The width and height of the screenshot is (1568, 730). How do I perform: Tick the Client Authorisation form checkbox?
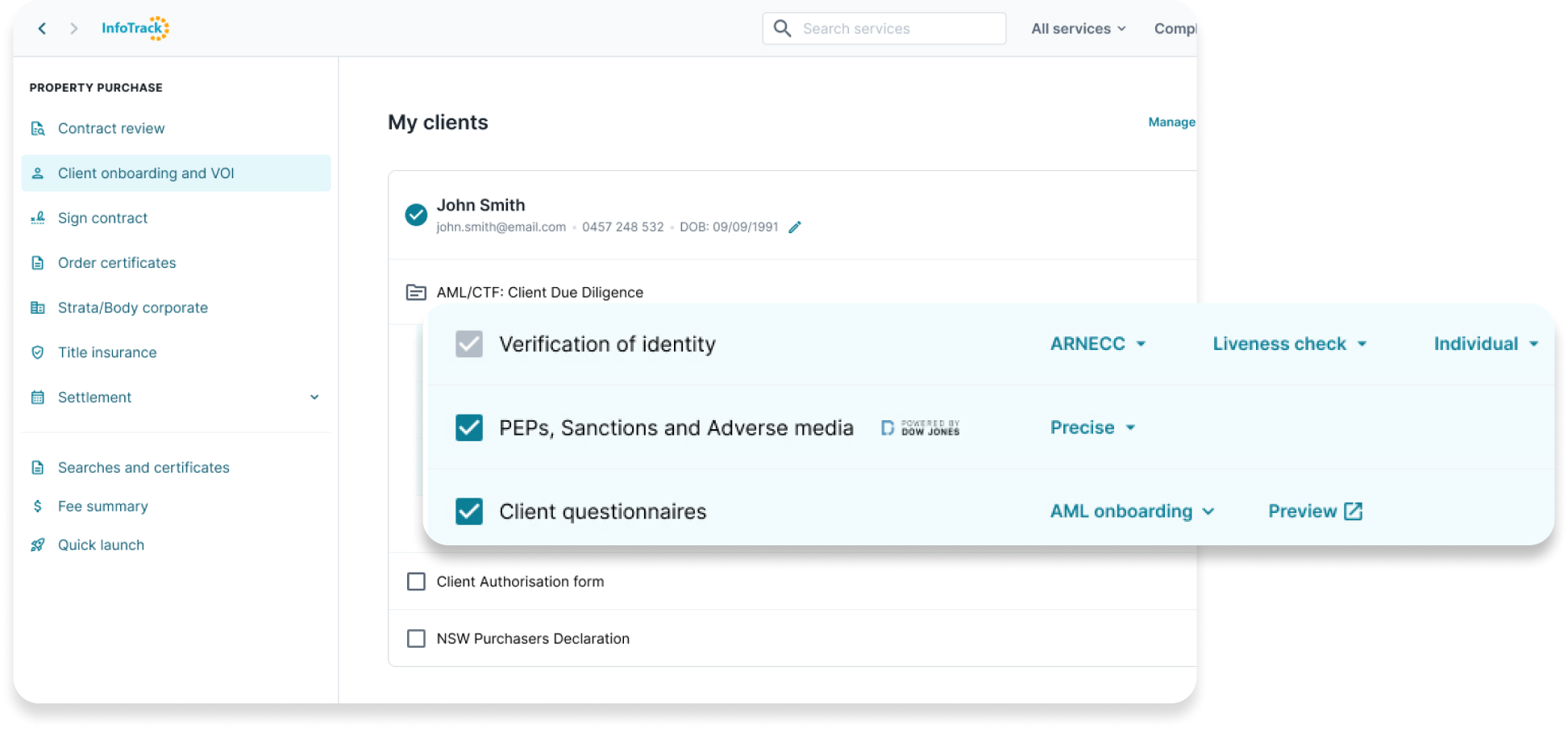(416, 582)
